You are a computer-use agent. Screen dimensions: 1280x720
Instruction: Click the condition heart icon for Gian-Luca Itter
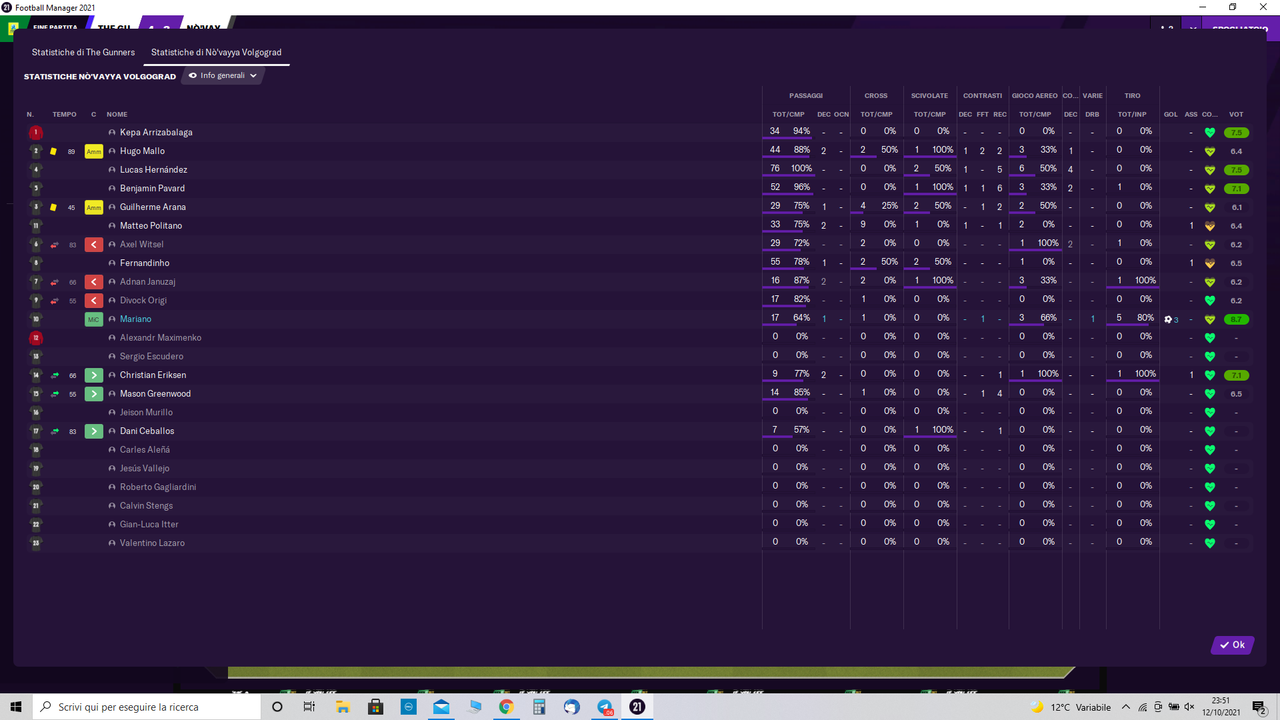pyautogui.click(x=1209, y=524)
